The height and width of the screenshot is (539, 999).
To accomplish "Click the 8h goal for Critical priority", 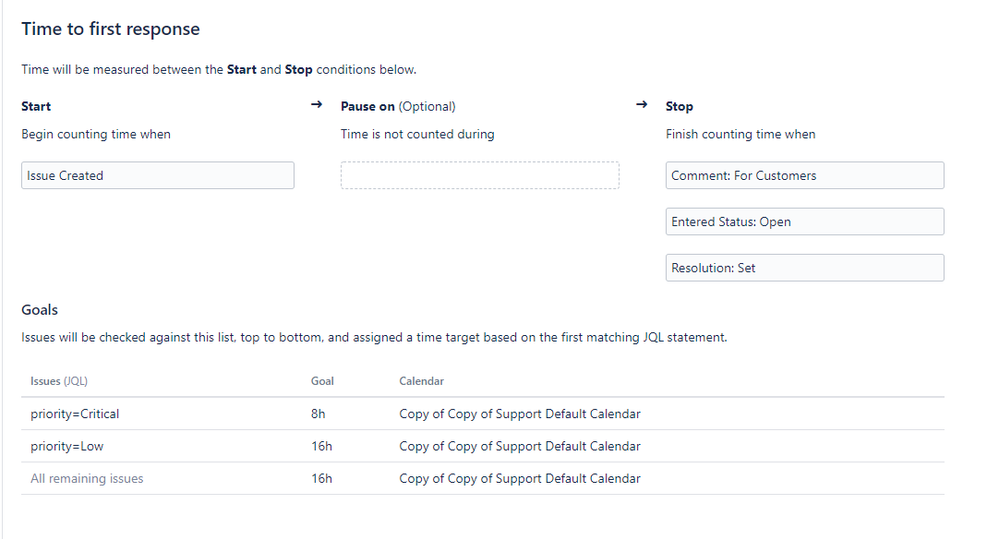I will coord(318,413).
